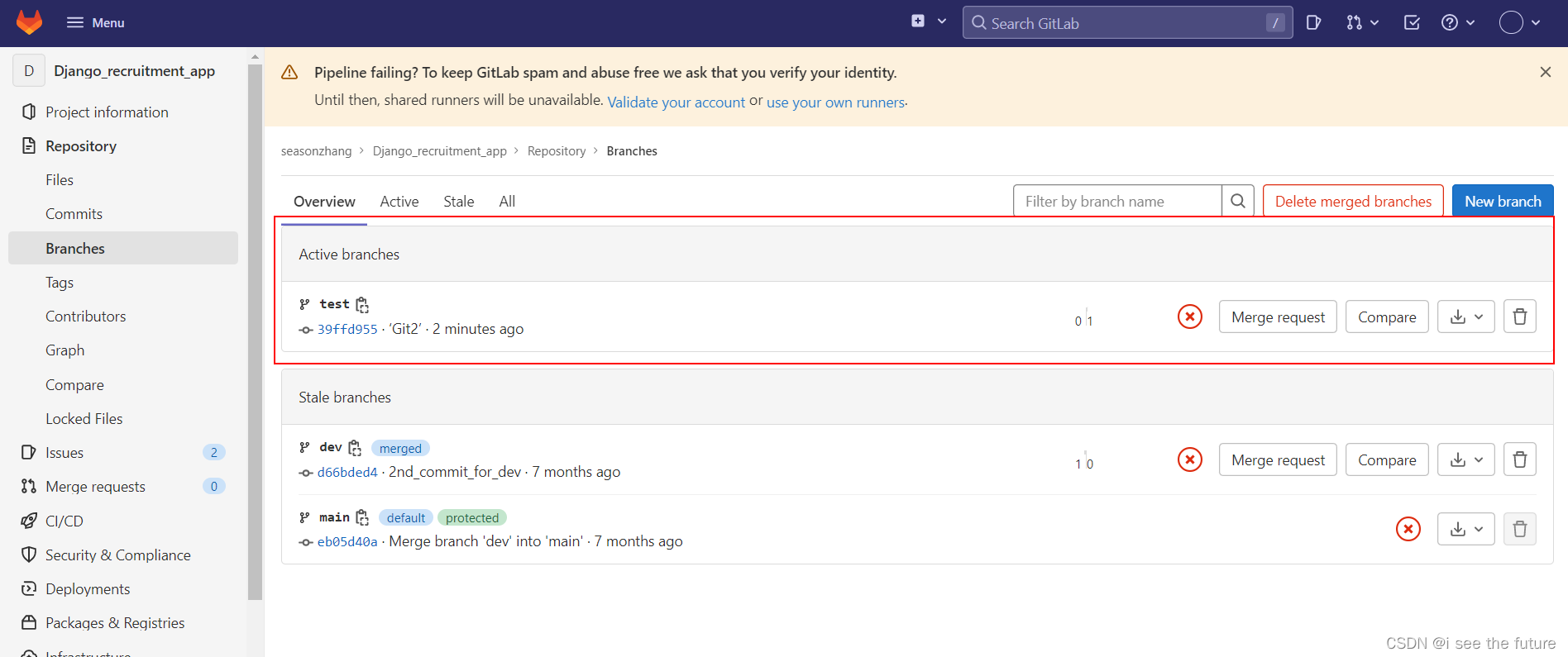Open the Menu hamburger button
Screen dimensions: 1568x657
[95, 22]
